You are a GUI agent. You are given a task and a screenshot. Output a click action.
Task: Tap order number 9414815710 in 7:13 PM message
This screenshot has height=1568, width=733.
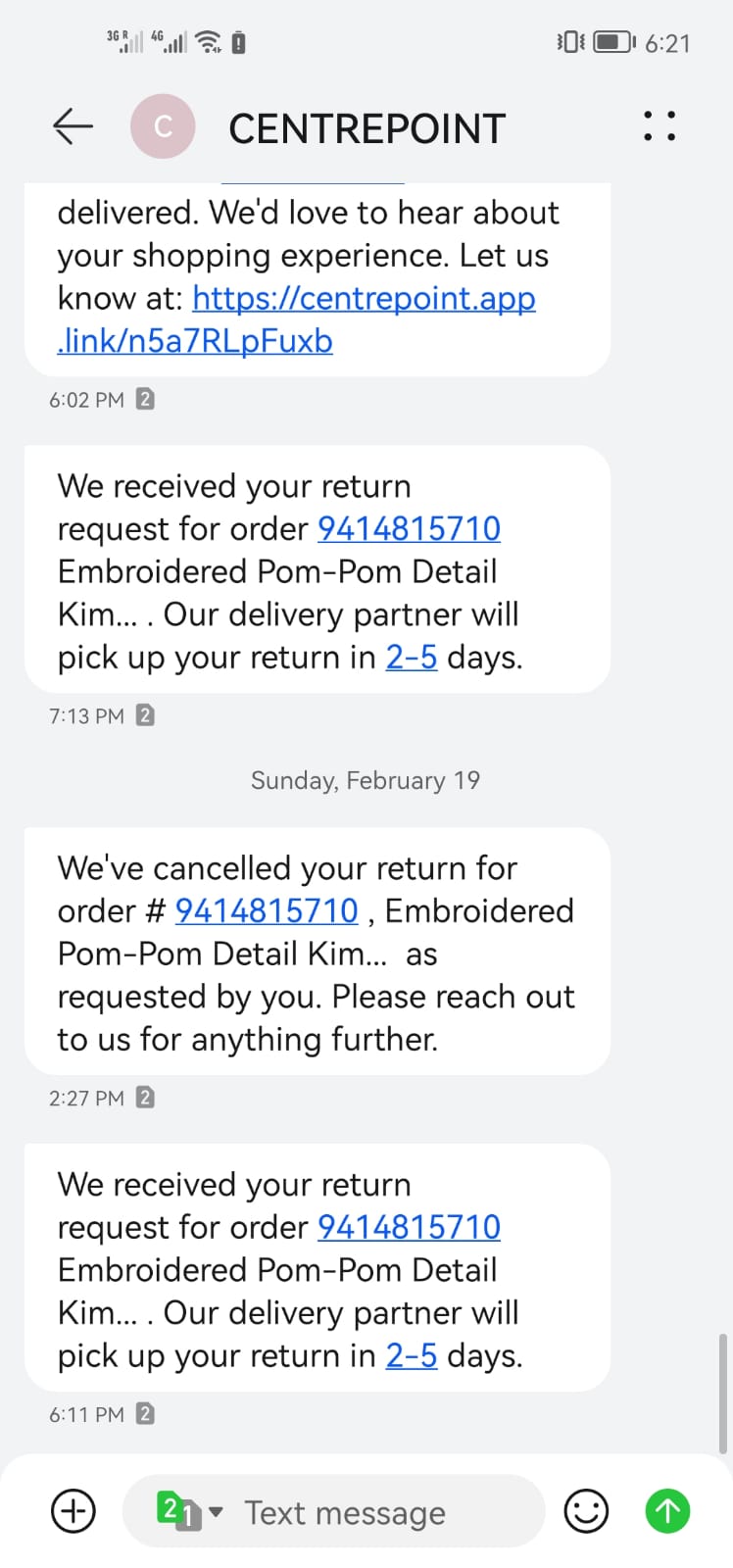point(409,529)
